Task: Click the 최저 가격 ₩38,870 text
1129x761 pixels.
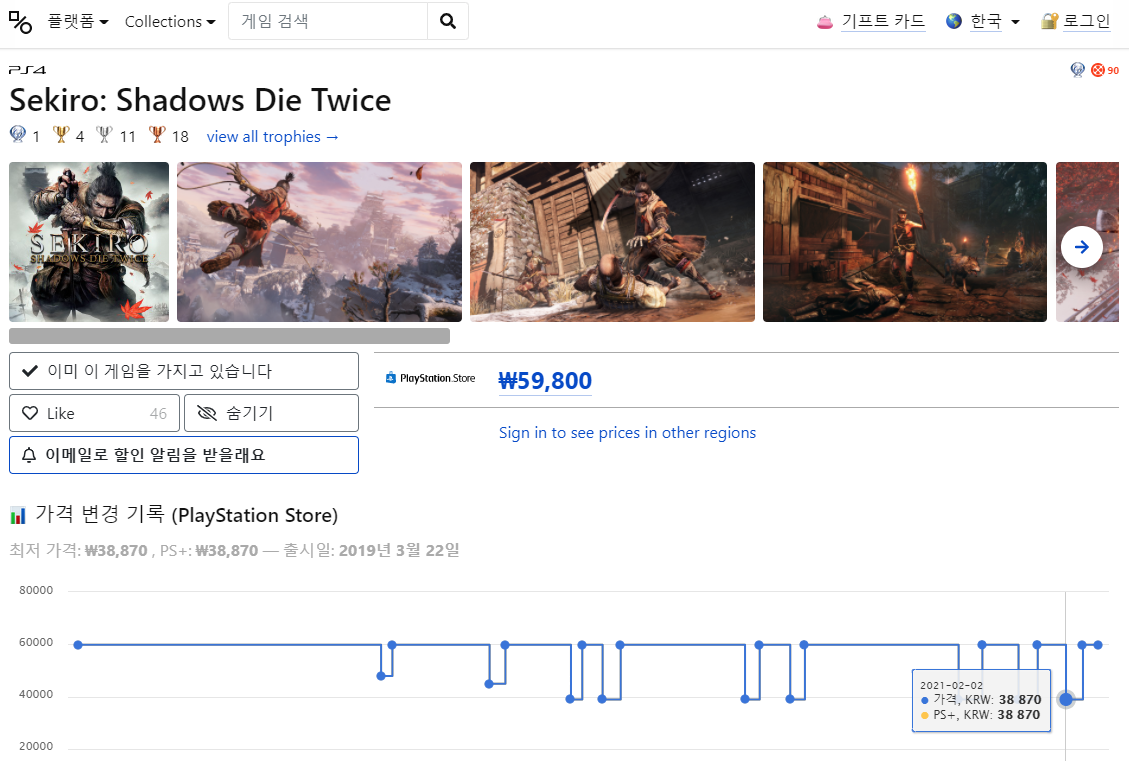Action: (x=78, y=551)
